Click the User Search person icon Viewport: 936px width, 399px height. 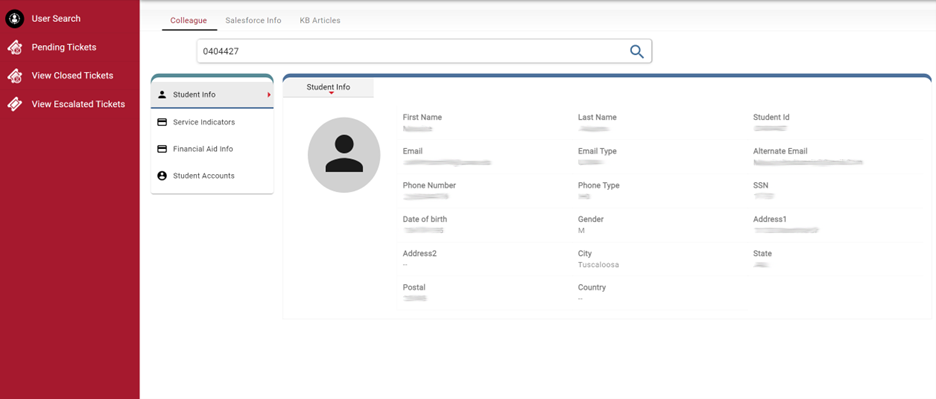(15, 19)
